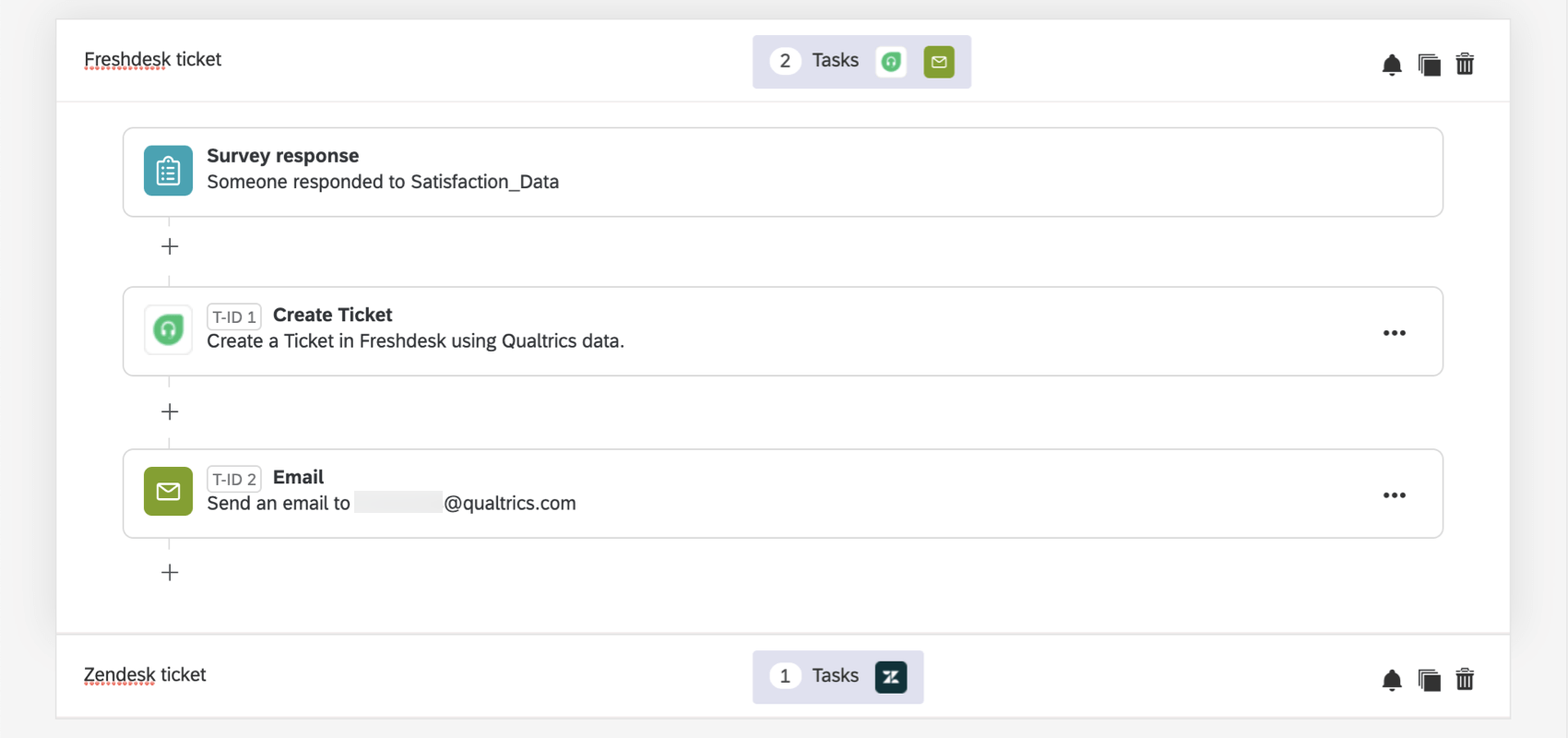Click the Email task title
This screenshot has width=1568, height=738.
(x=298, y=478)
